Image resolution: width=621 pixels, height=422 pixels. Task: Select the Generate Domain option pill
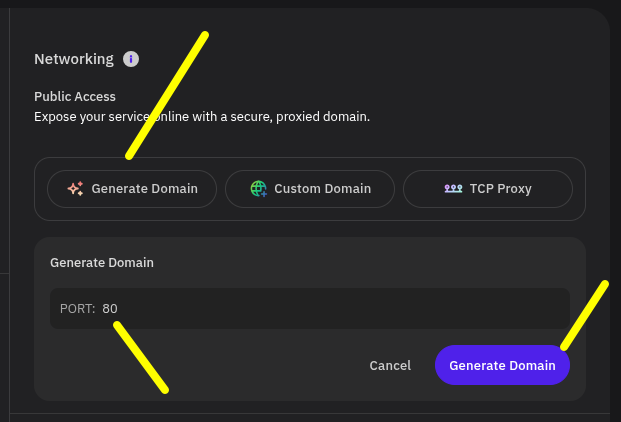click(132, 189)
